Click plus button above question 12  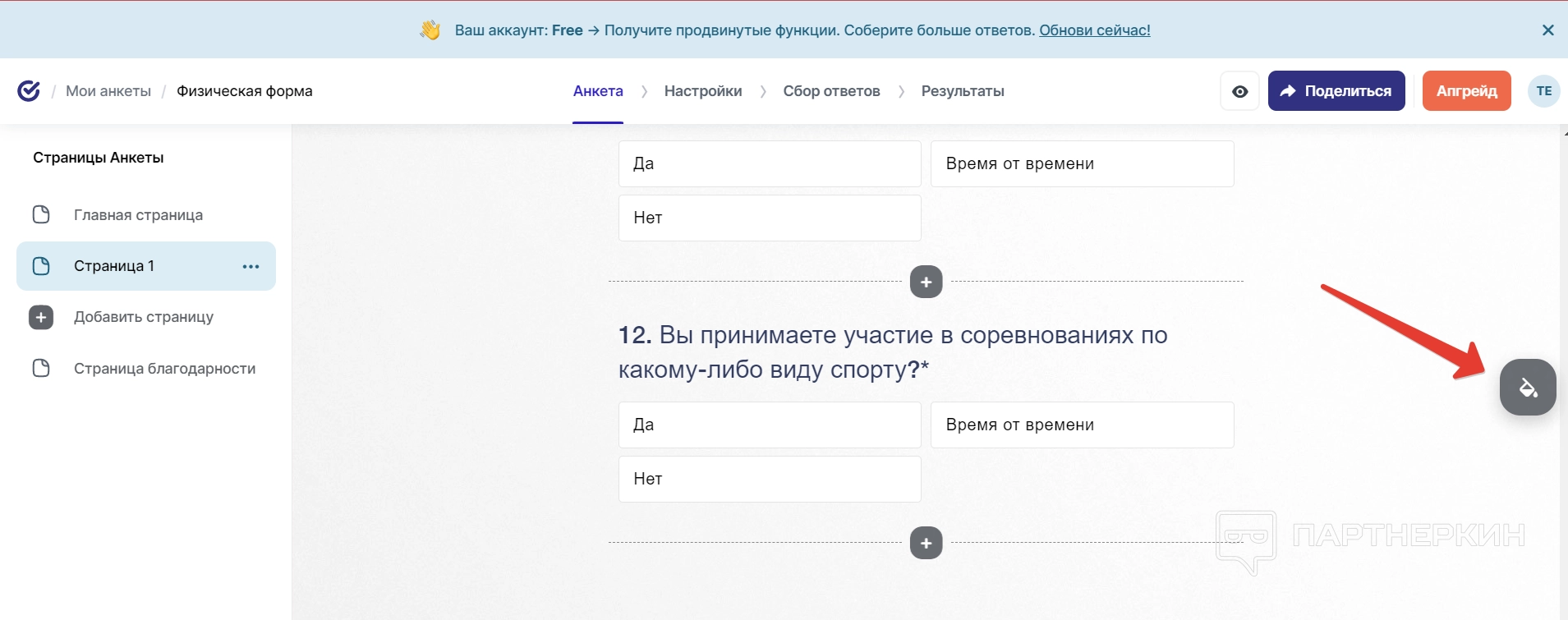(926, 282)
